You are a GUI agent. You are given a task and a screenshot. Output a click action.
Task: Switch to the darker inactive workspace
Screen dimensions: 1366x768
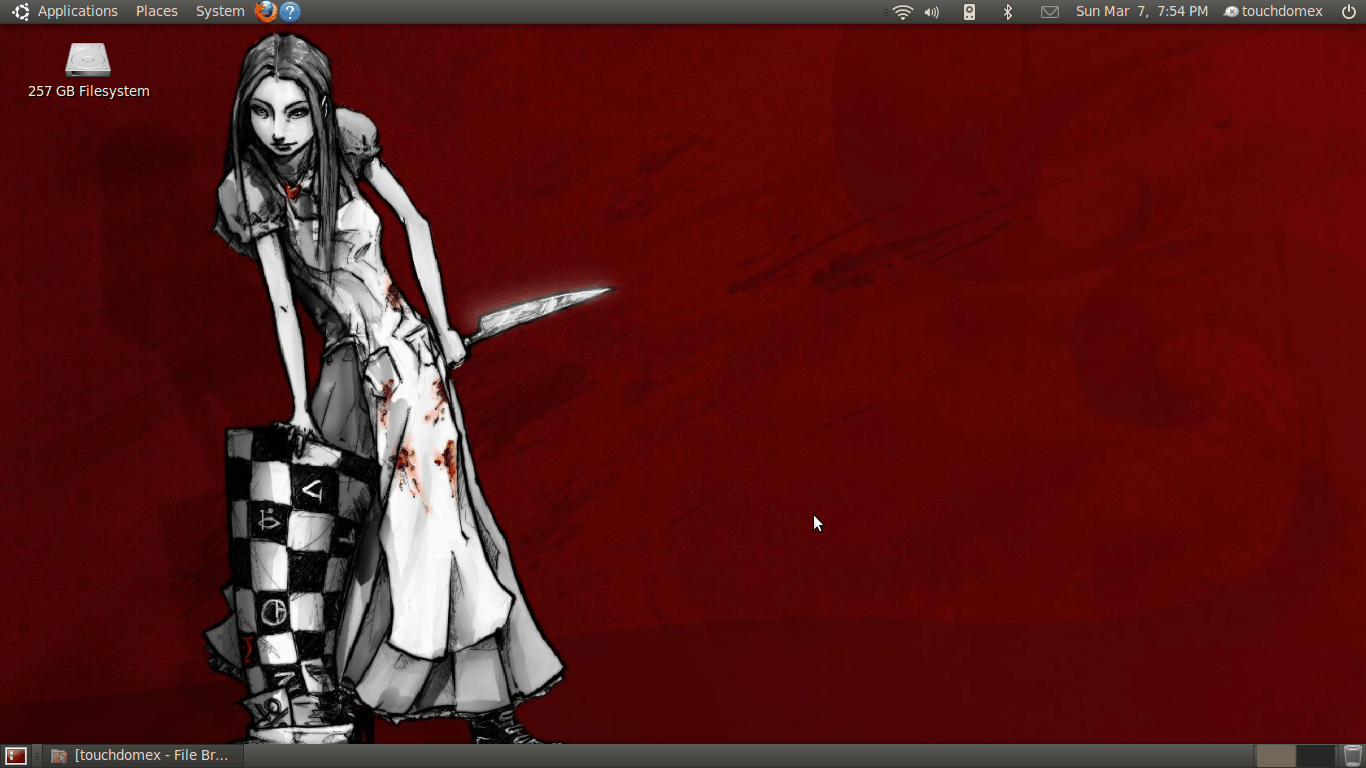(1316, 756)
